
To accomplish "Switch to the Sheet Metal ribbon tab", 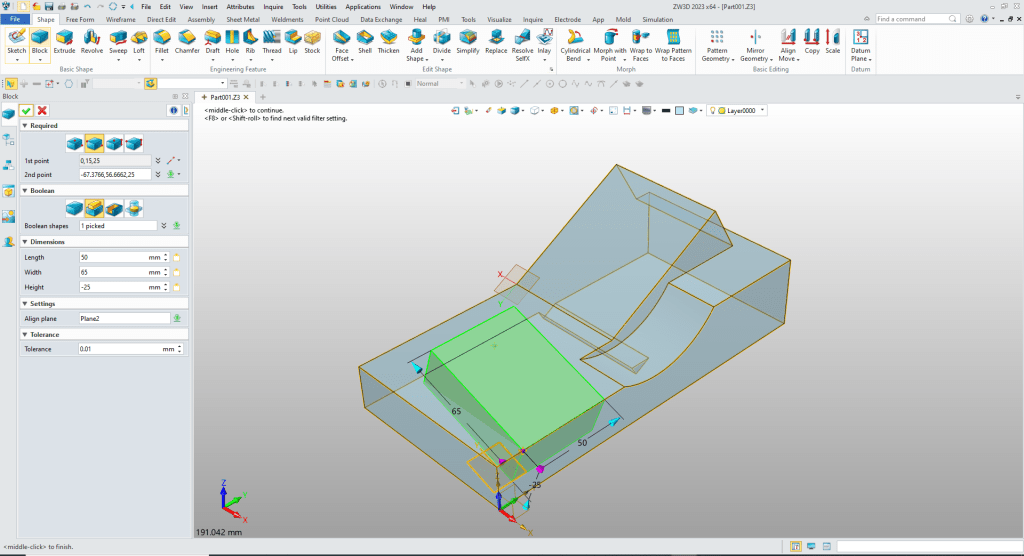I will tap(242, 19).
